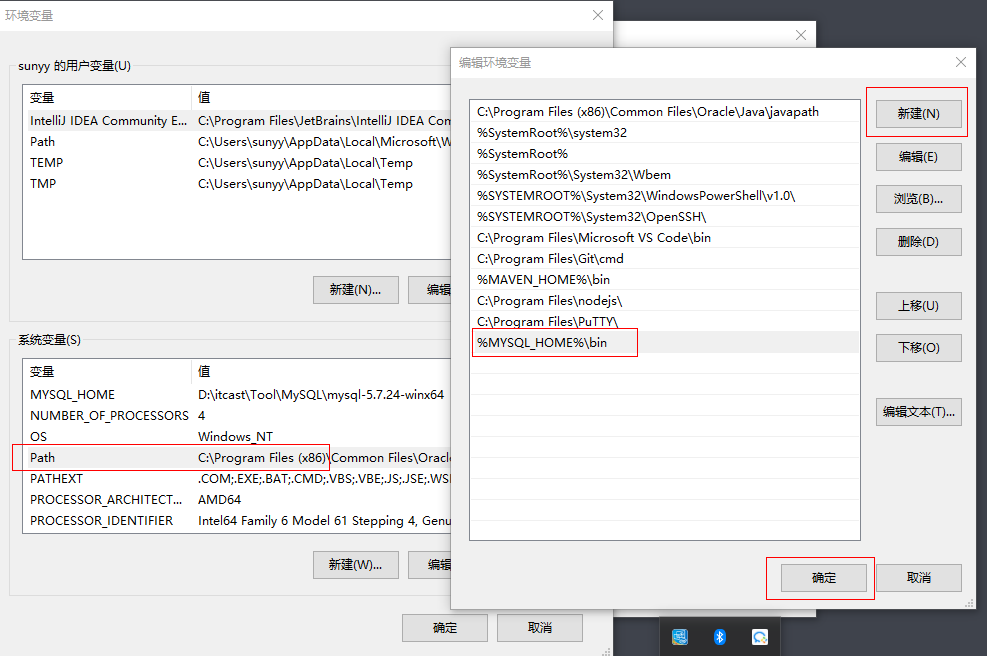Click the white chat-bubble tray icon

click(760, 637)
